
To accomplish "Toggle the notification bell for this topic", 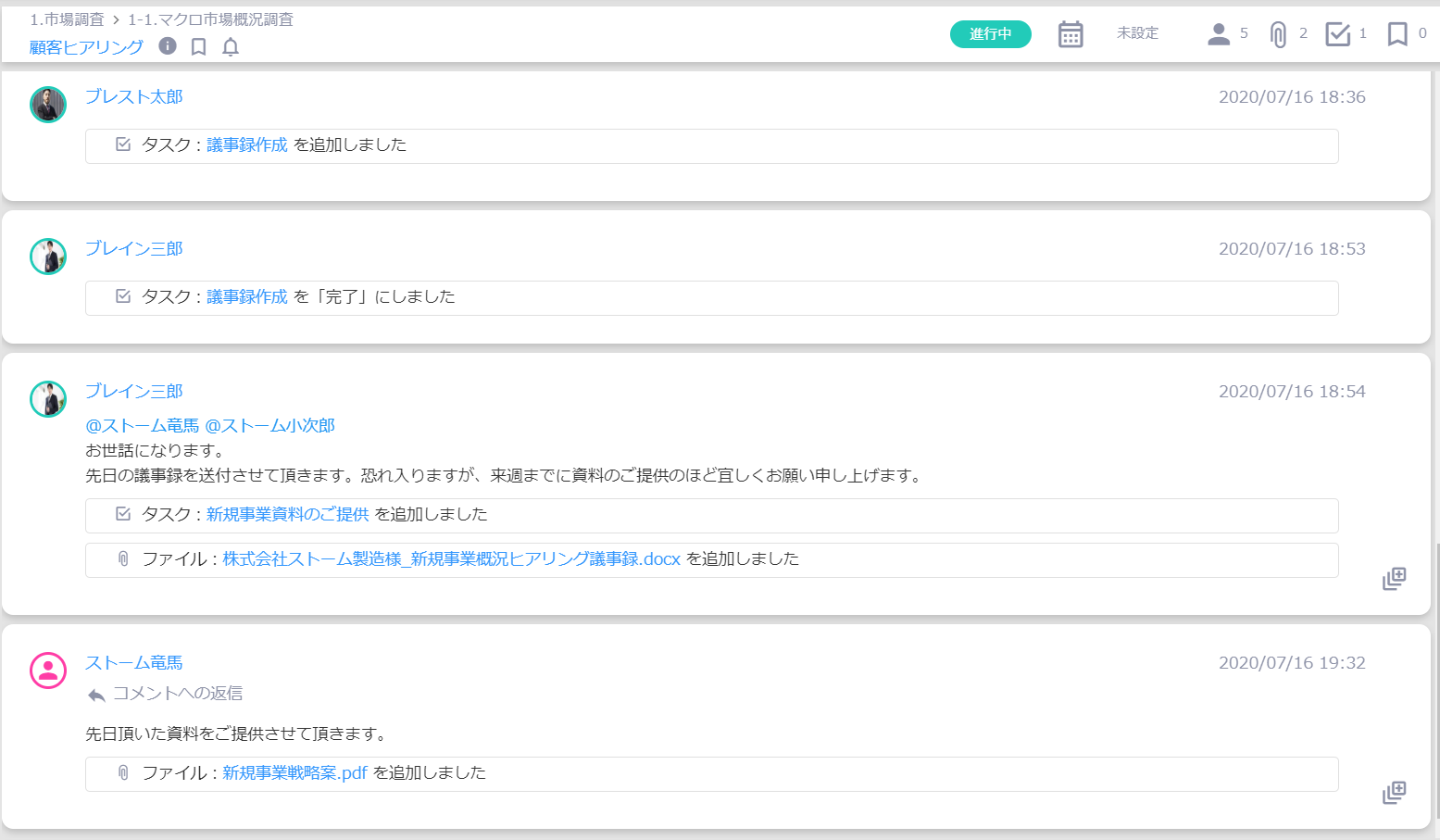I will click(x=231, y=47).
